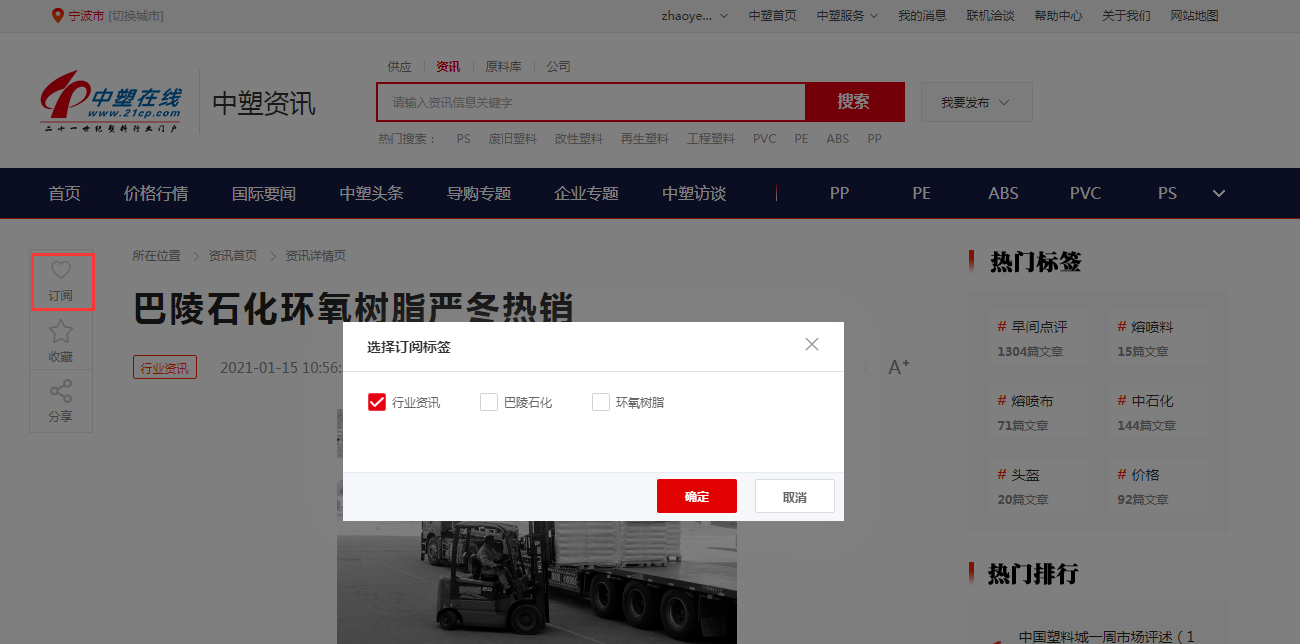Check the 巴陵石化 checkbox
This screenshot has width=1300, height=644.
489,402
